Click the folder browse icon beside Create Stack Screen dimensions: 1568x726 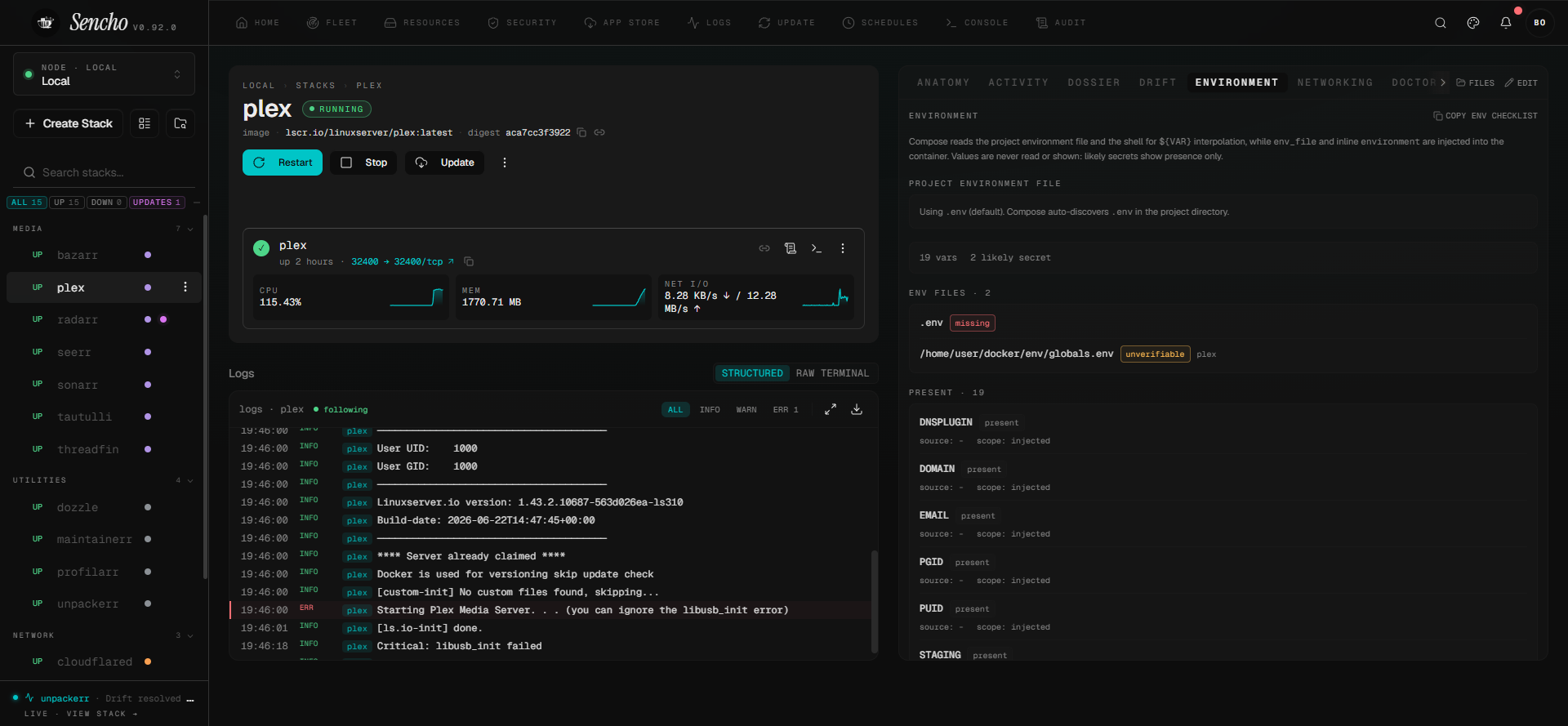180,123
